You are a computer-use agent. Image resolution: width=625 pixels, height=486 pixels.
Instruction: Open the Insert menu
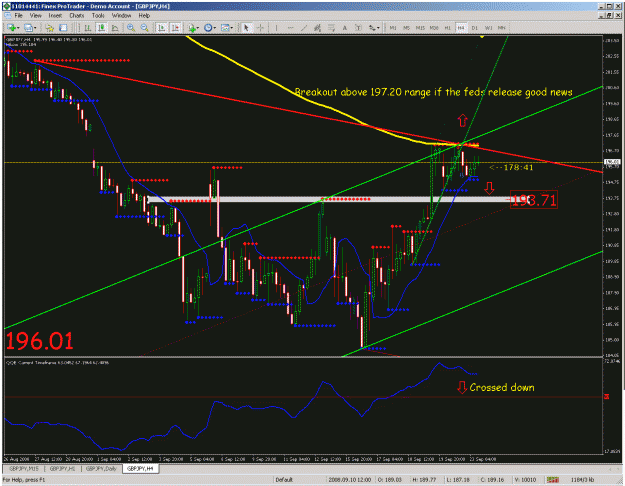(x=55, y=16)
